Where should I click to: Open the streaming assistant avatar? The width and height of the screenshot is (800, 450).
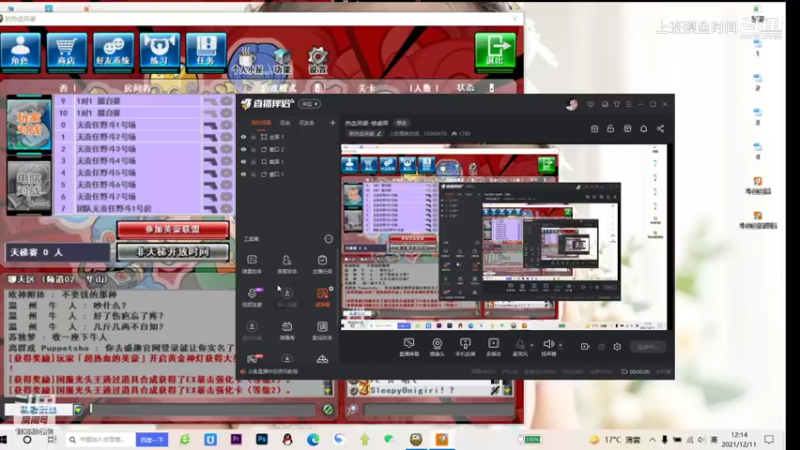click(x=571, y=104)
